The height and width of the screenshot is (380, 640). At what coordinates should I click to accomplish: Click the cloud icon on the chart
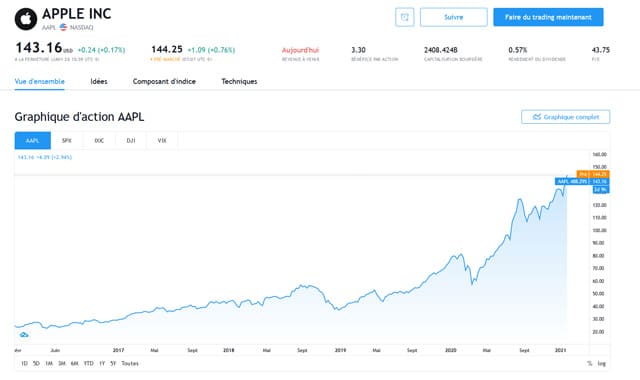(x=24, y=335)
